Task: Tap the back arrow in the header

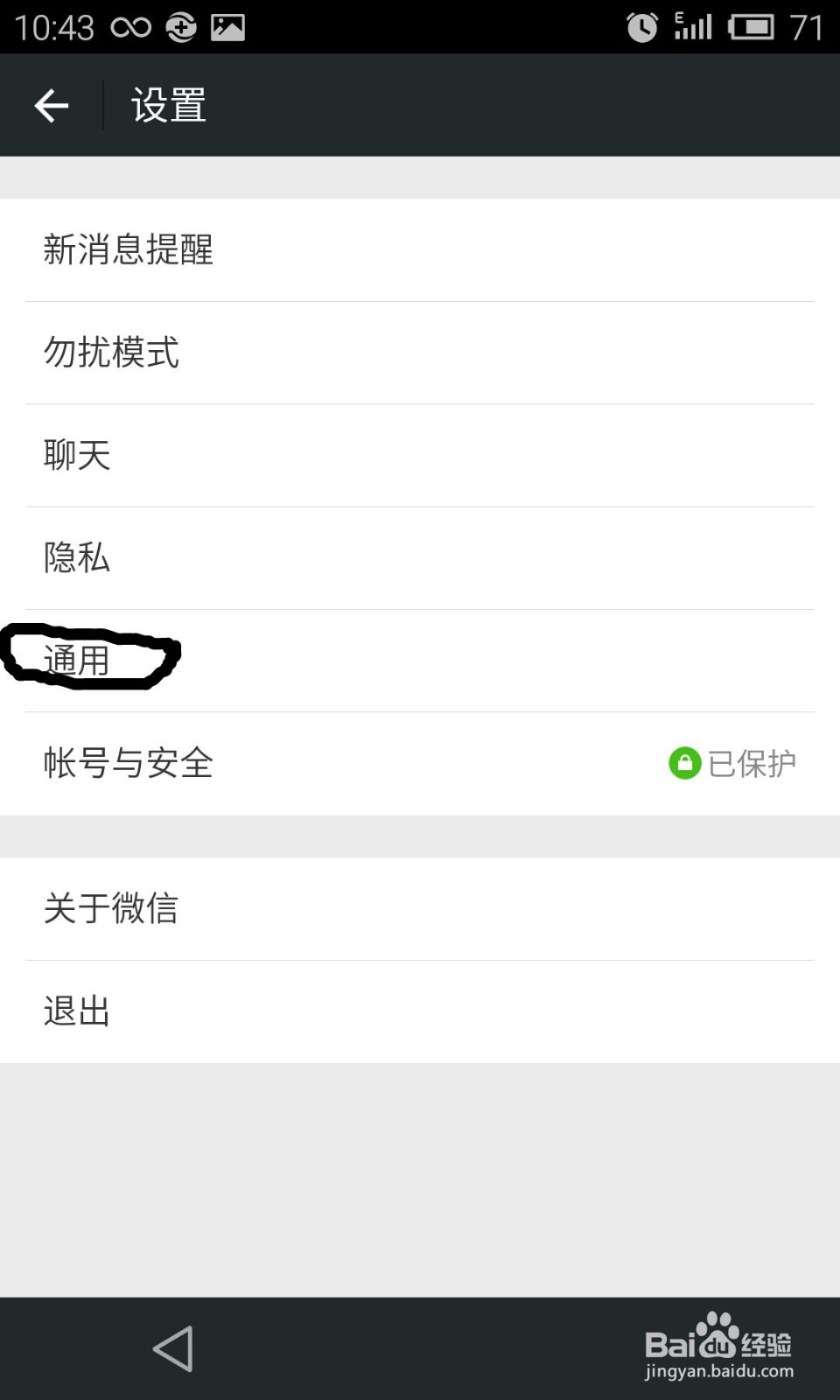Action: (52, 106)
